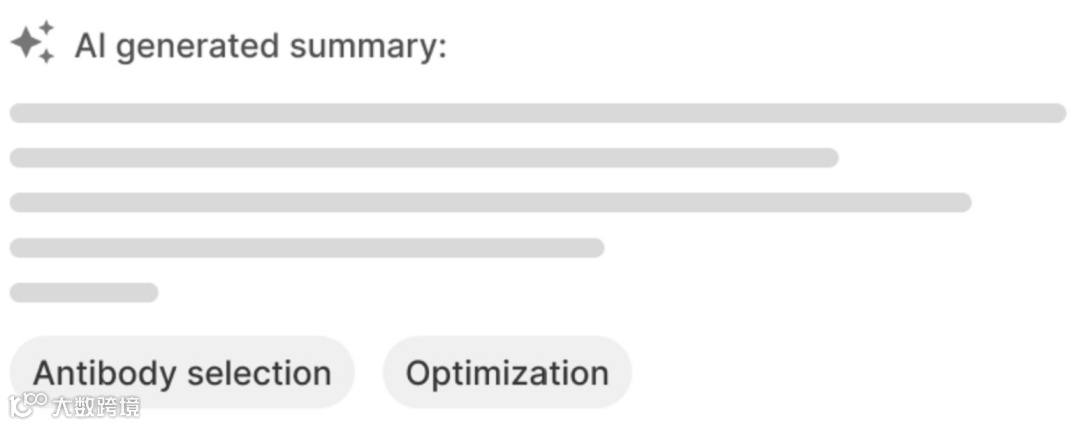
Task: Click the AI sparkle icon
Action: (32, 43)
